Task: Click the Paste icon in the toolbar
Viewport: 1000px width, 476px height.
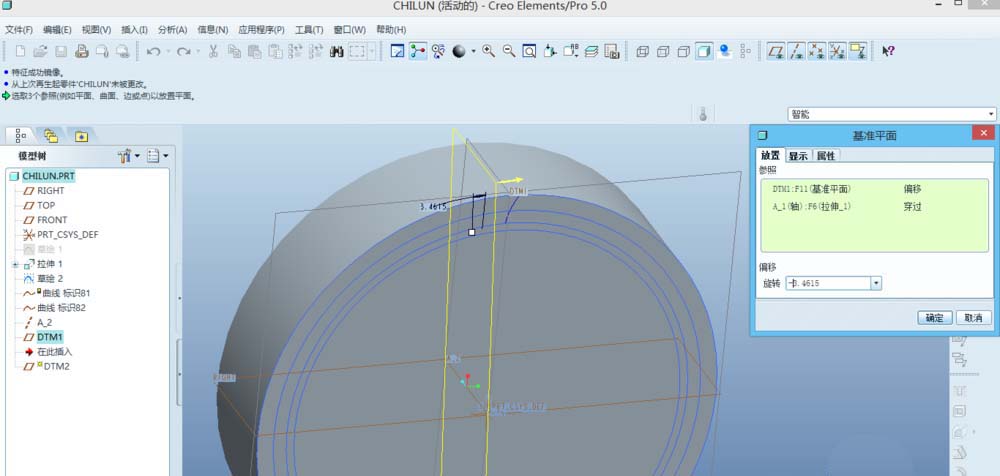Action: [x=254, y=51]
